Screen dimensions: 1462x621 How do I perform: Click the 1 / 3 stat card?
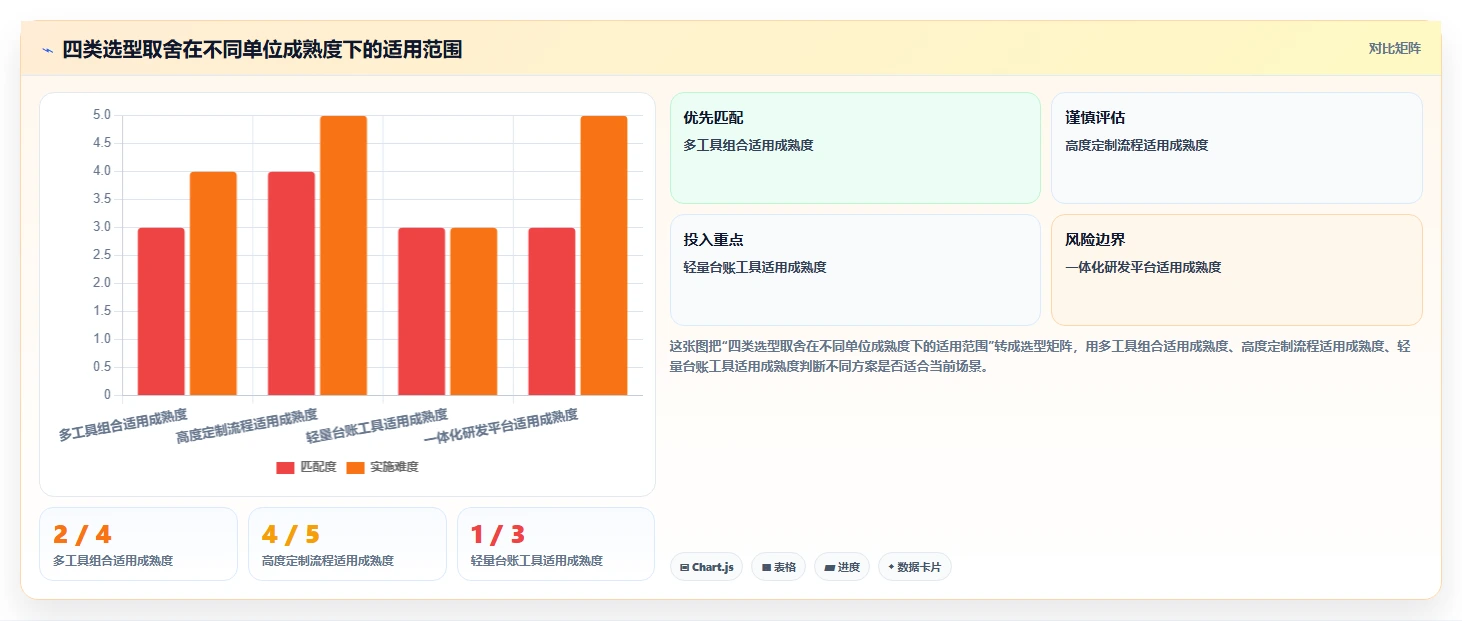click(x=556, y=544)
